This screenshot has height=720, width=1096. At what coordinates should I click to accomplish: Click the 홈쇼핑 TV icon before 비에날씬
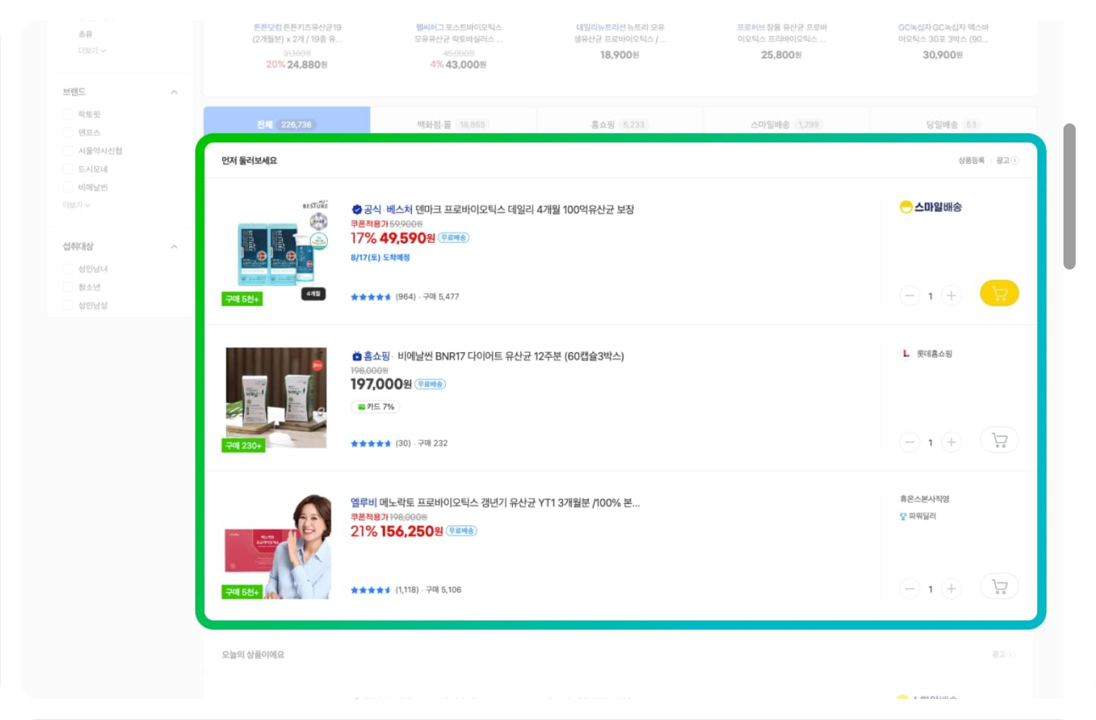click(356, 357)
